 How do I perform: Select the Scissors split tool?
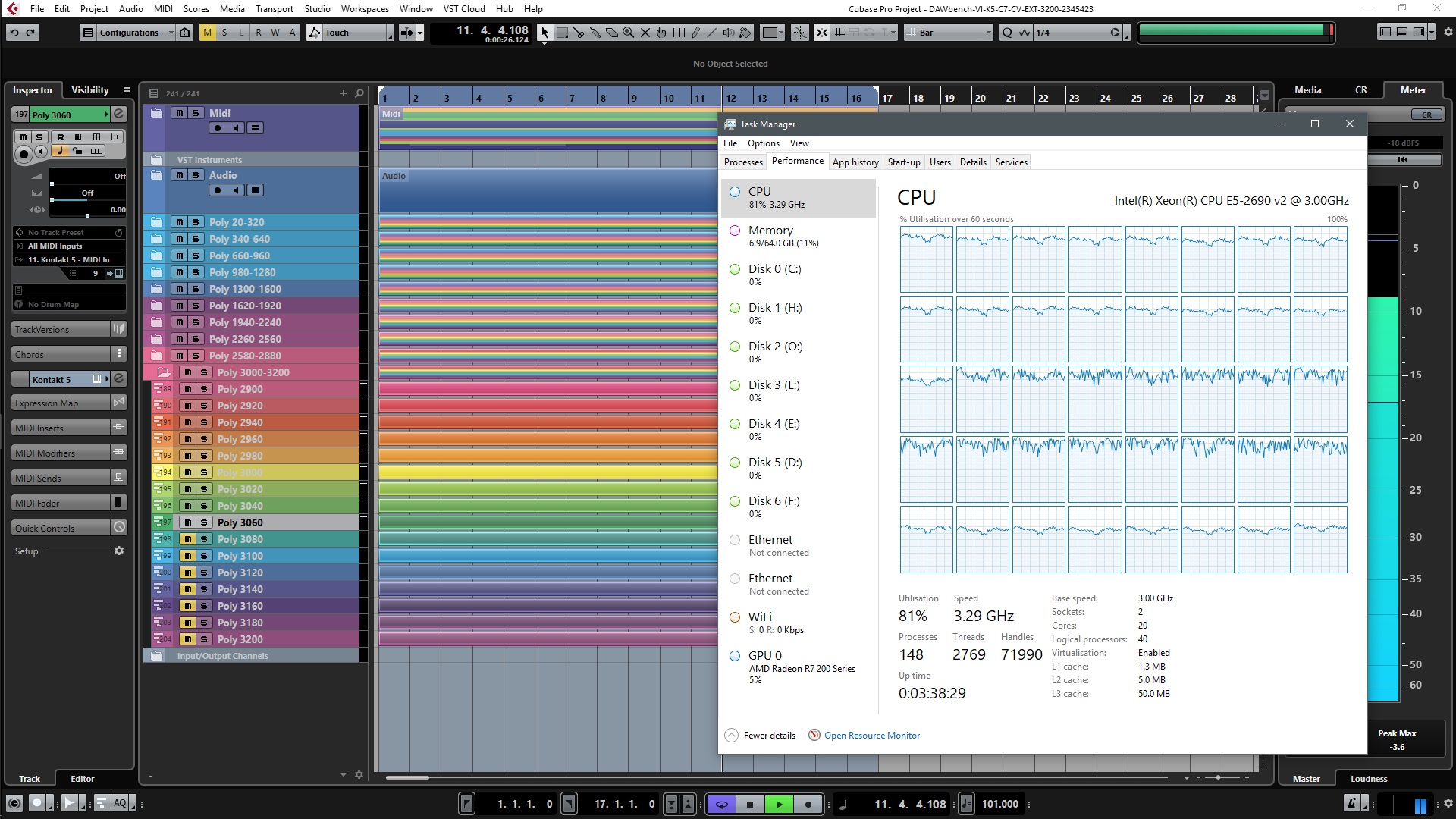tap(579, 33)
